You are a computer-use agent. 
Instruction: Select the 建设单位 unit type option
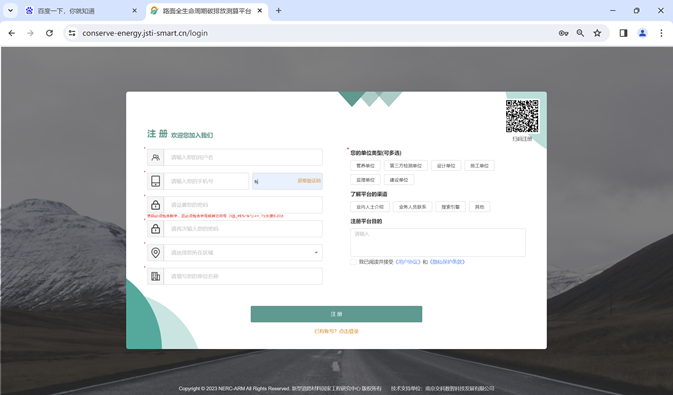(x=399, y=180)
